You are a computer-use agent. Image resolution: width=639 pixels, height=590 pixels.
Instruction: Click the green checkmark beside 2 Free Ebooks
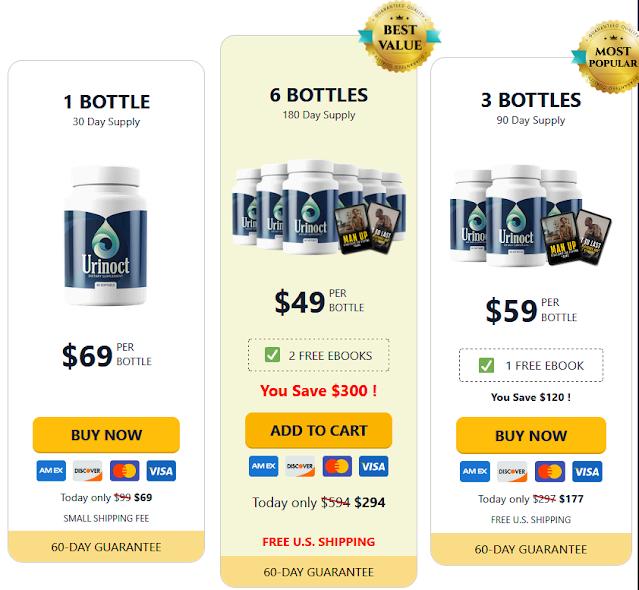click(x=272, y=355)
